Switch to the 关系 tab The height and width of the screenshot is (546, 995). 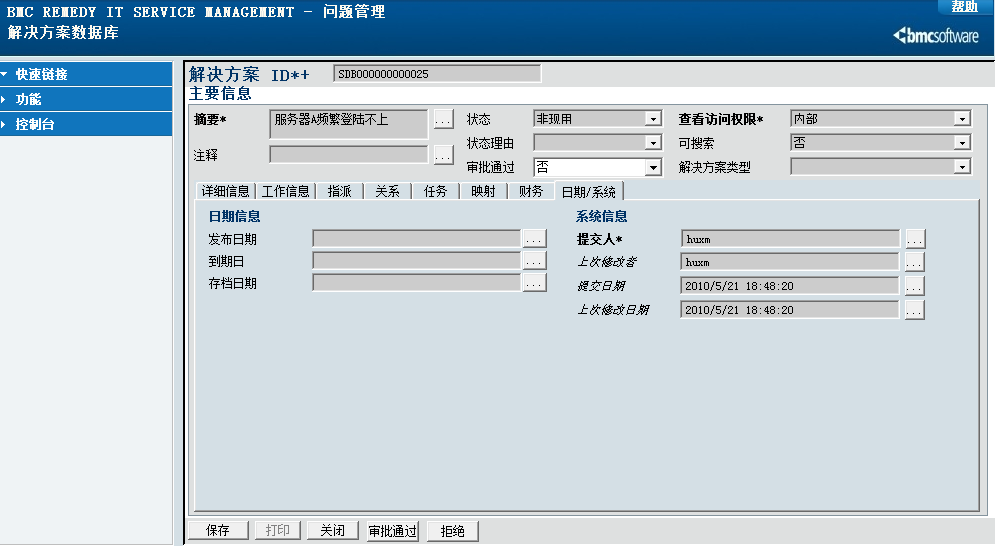387,191
